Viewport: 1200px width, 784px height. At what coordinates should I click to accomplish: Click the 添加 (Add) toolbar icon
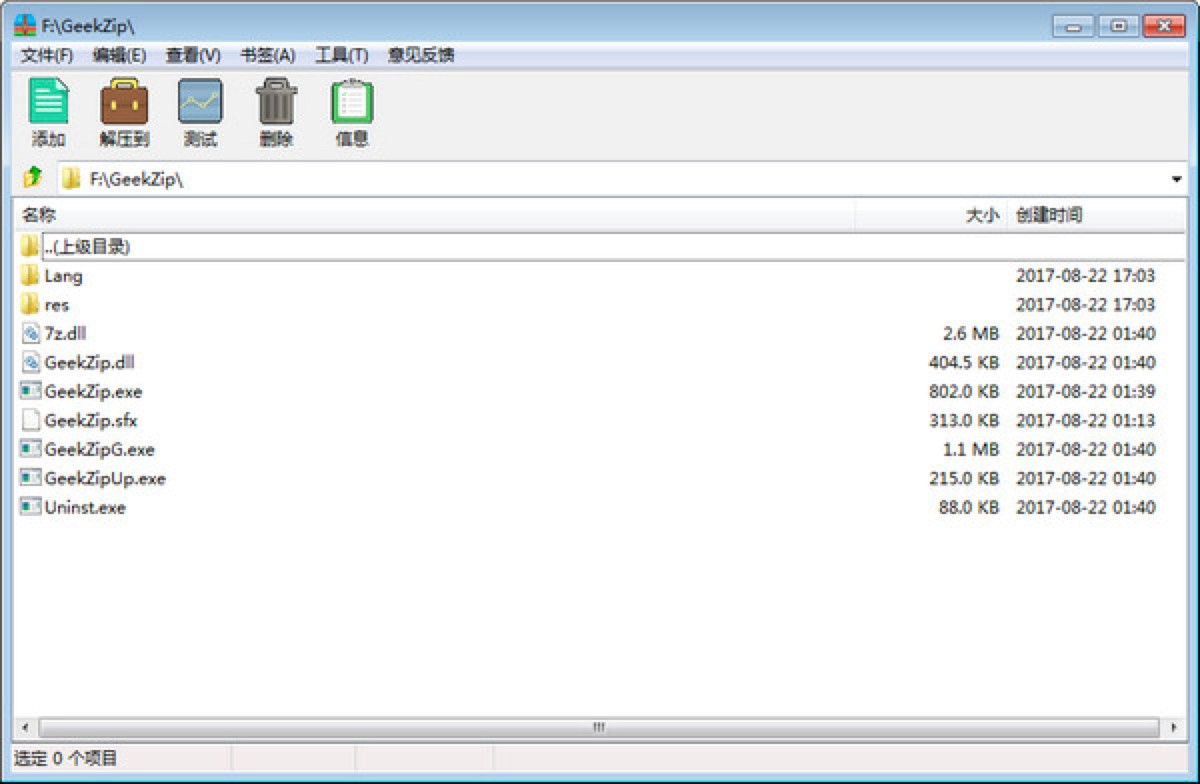click(x=48, y=101)
